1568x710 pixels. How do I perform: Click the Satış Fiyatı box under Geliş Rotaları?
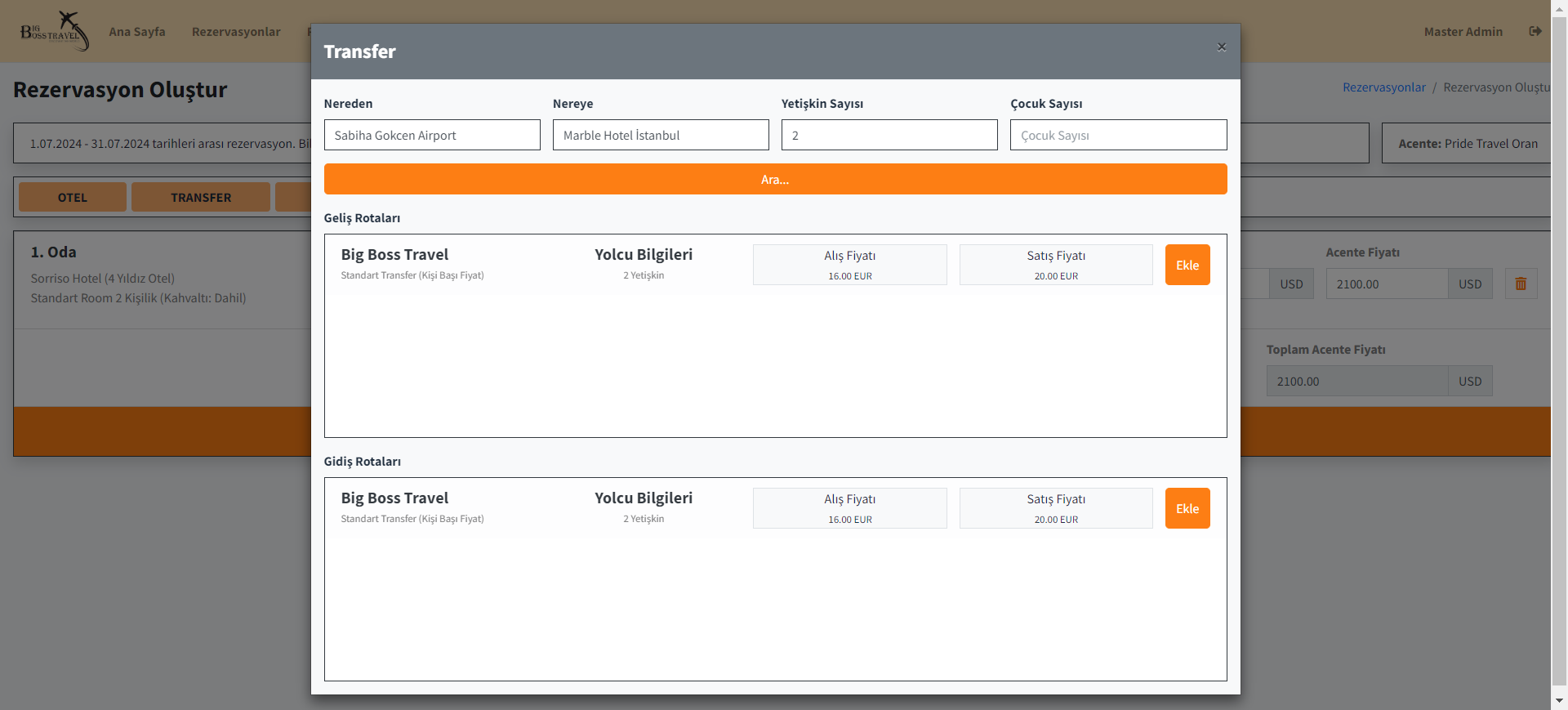pos(1056,265)
